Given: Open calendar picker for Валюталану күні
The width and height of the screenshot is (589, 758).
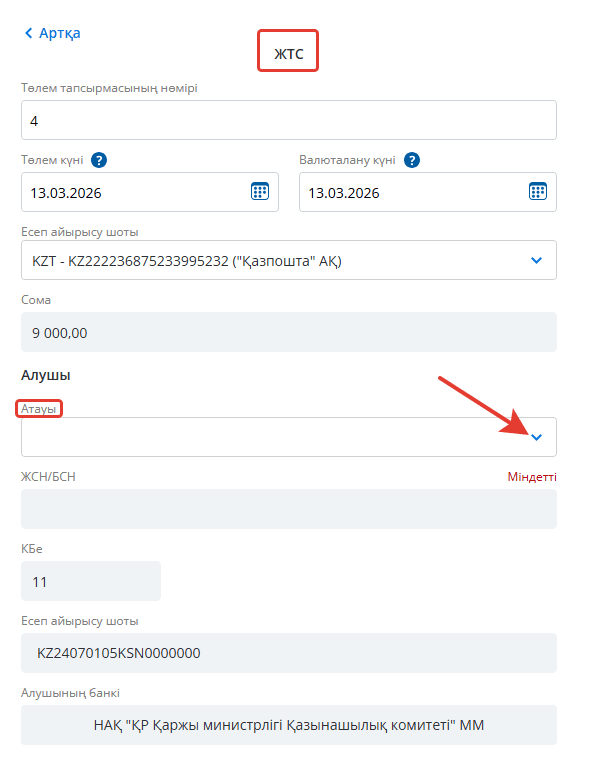Looking at the screenshot, I should [x=538, y=191].
